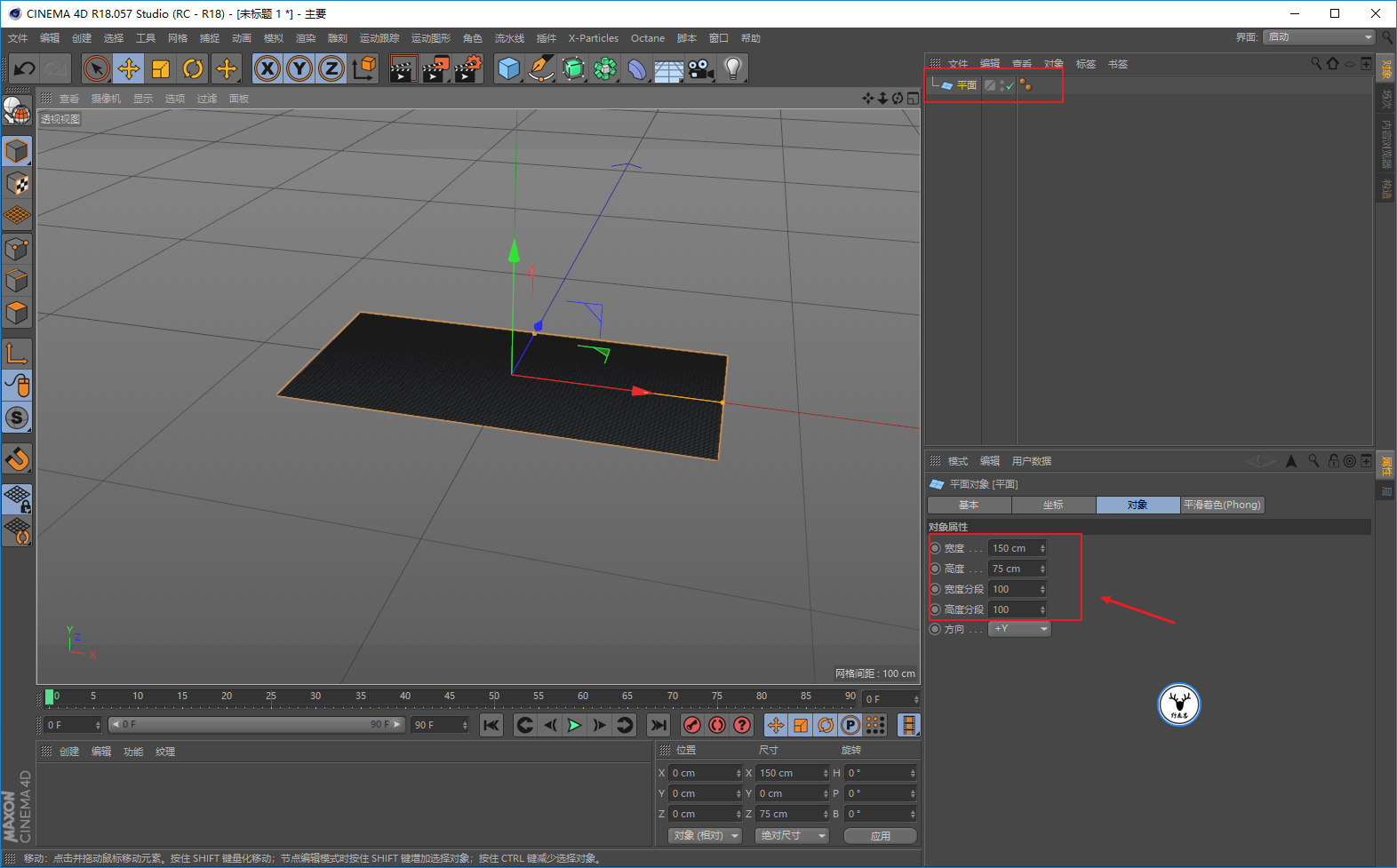Switch to the 坐标 tab in attributes
Viewport: 1397px width, 868px height.
pyautogui.click(x=1053, y=505)
